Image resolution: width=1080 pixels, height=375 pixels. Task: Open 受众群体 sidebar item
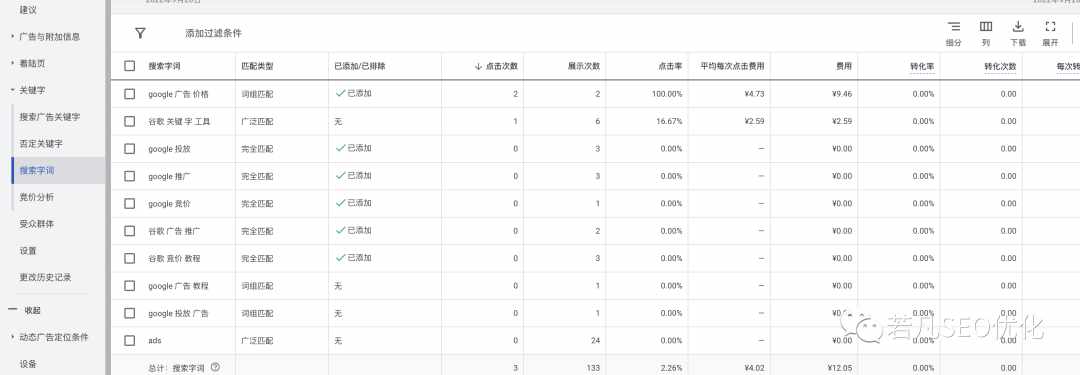tap(37, 224)
